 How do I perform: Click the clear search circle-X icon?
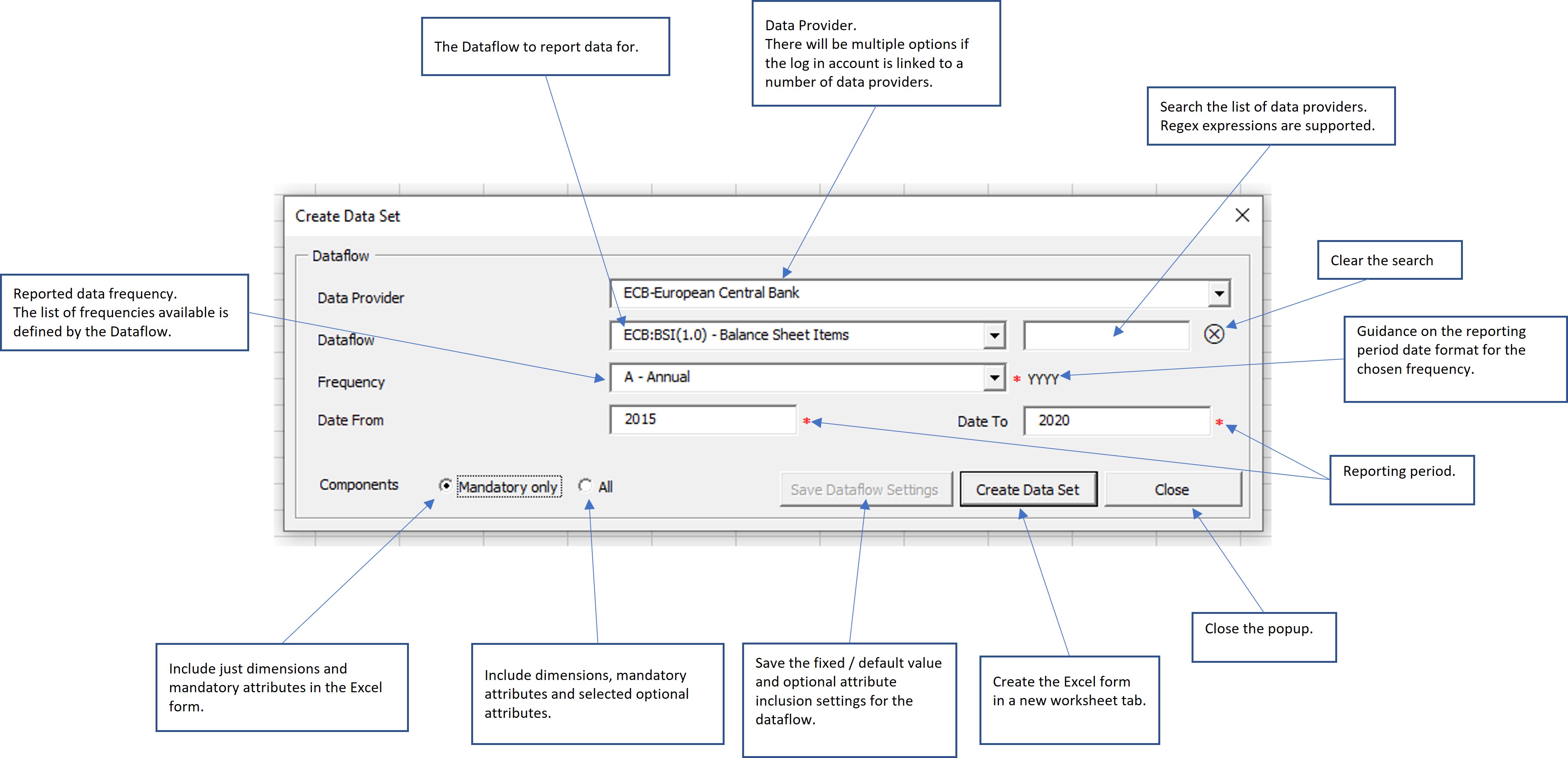(1214, 334)
